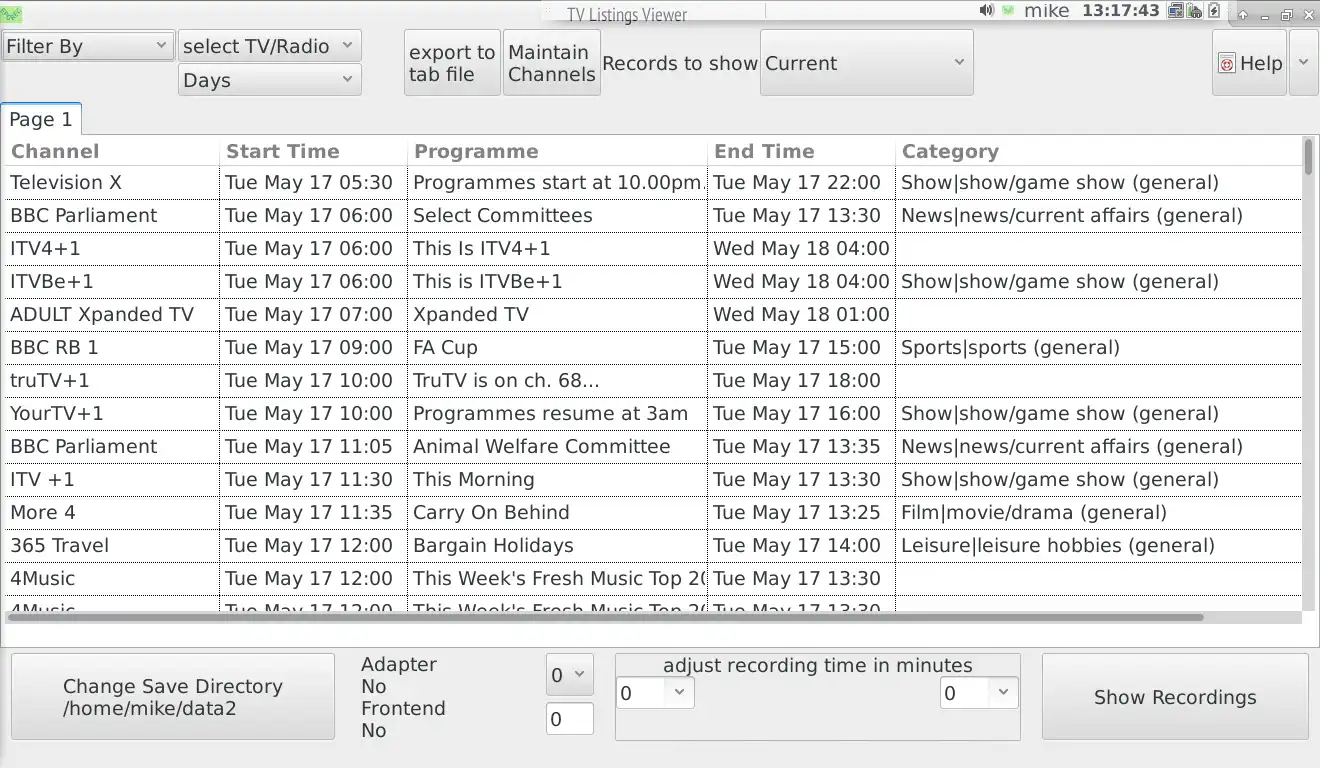
Task: Select the Page 1 tab
Action: (41, 120)
